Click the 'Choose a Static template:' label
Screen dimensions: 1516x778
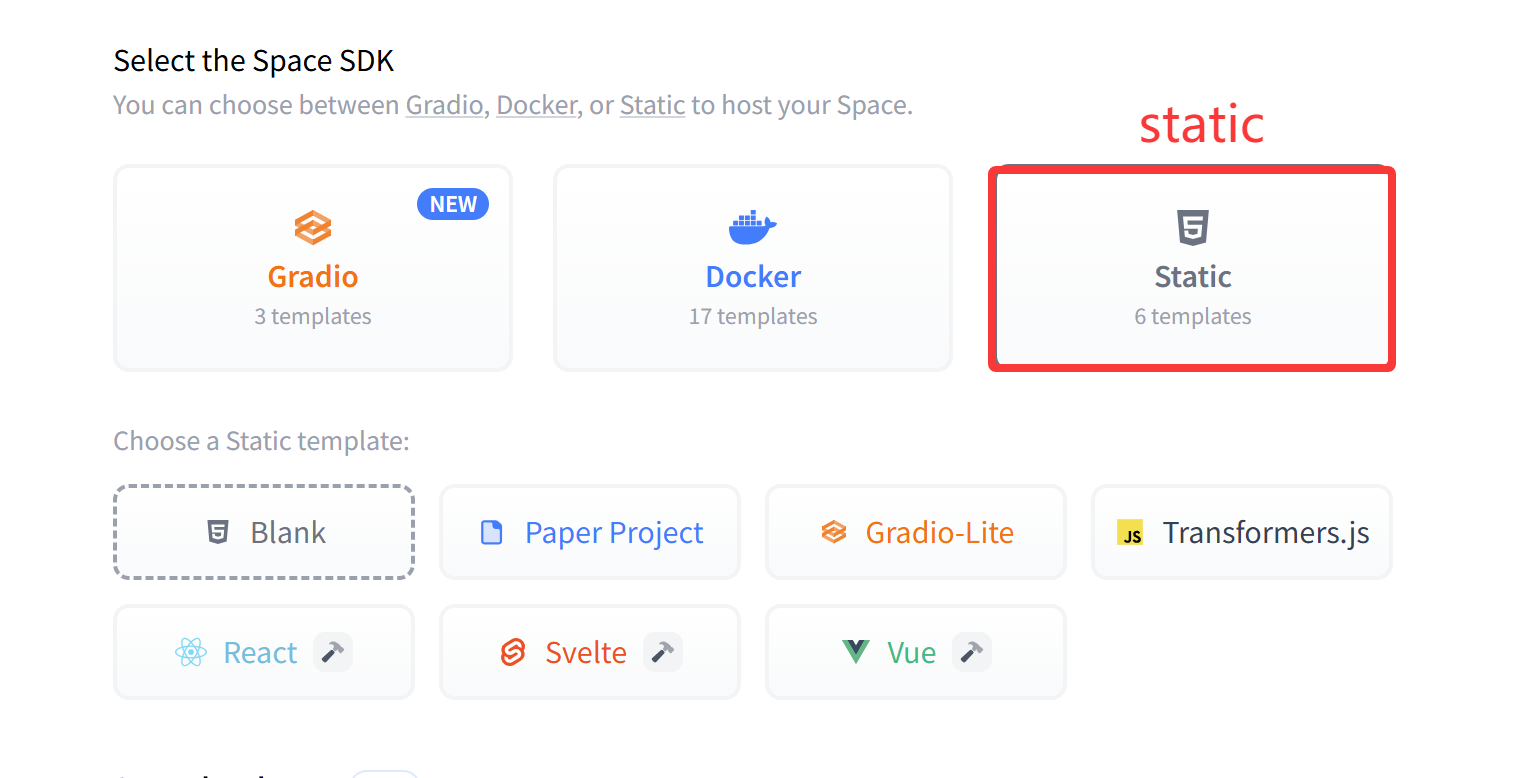(x=262, y=441)
